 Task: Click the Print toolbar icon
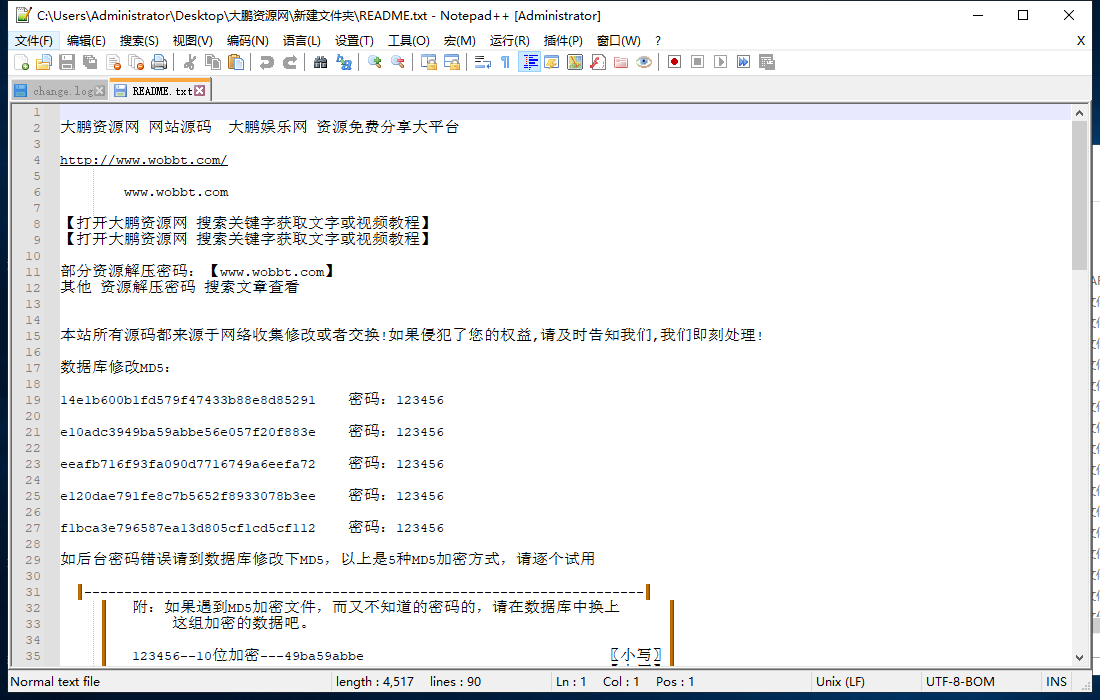click(158, 62)
